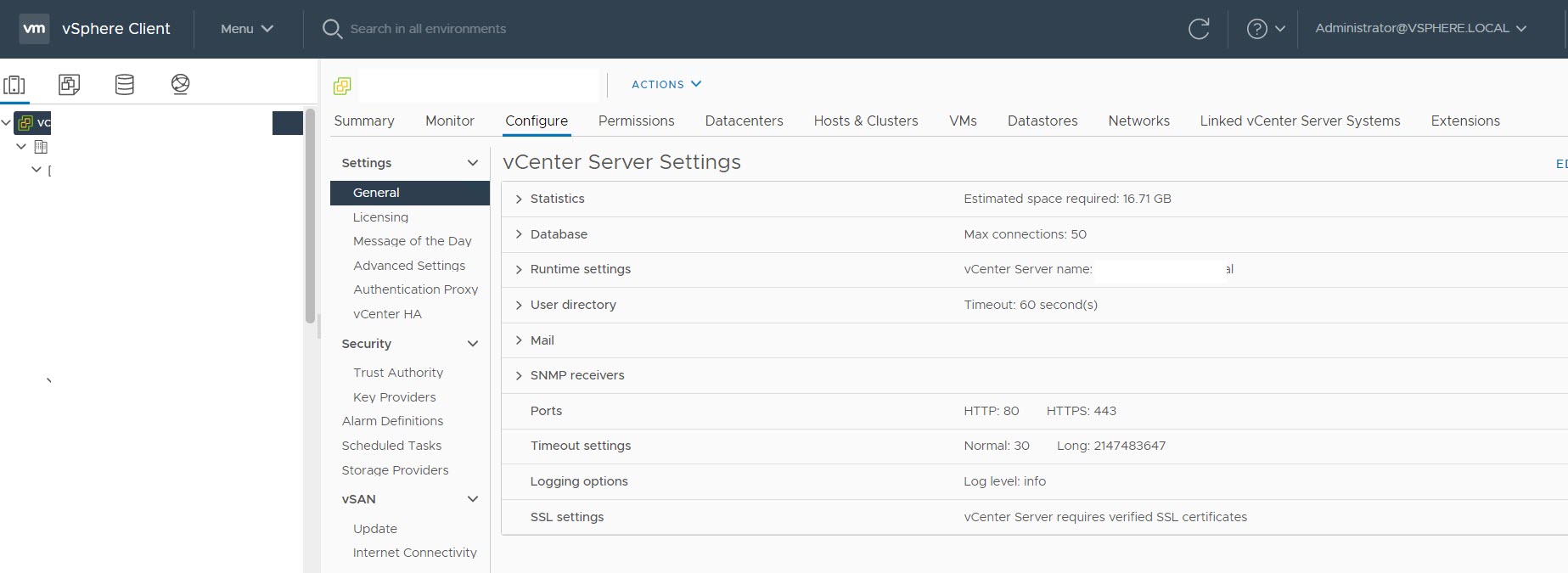The image size is (1568, 573).
Task: Collapse the Security section in sidebar
Action: (x=473, y=344)
